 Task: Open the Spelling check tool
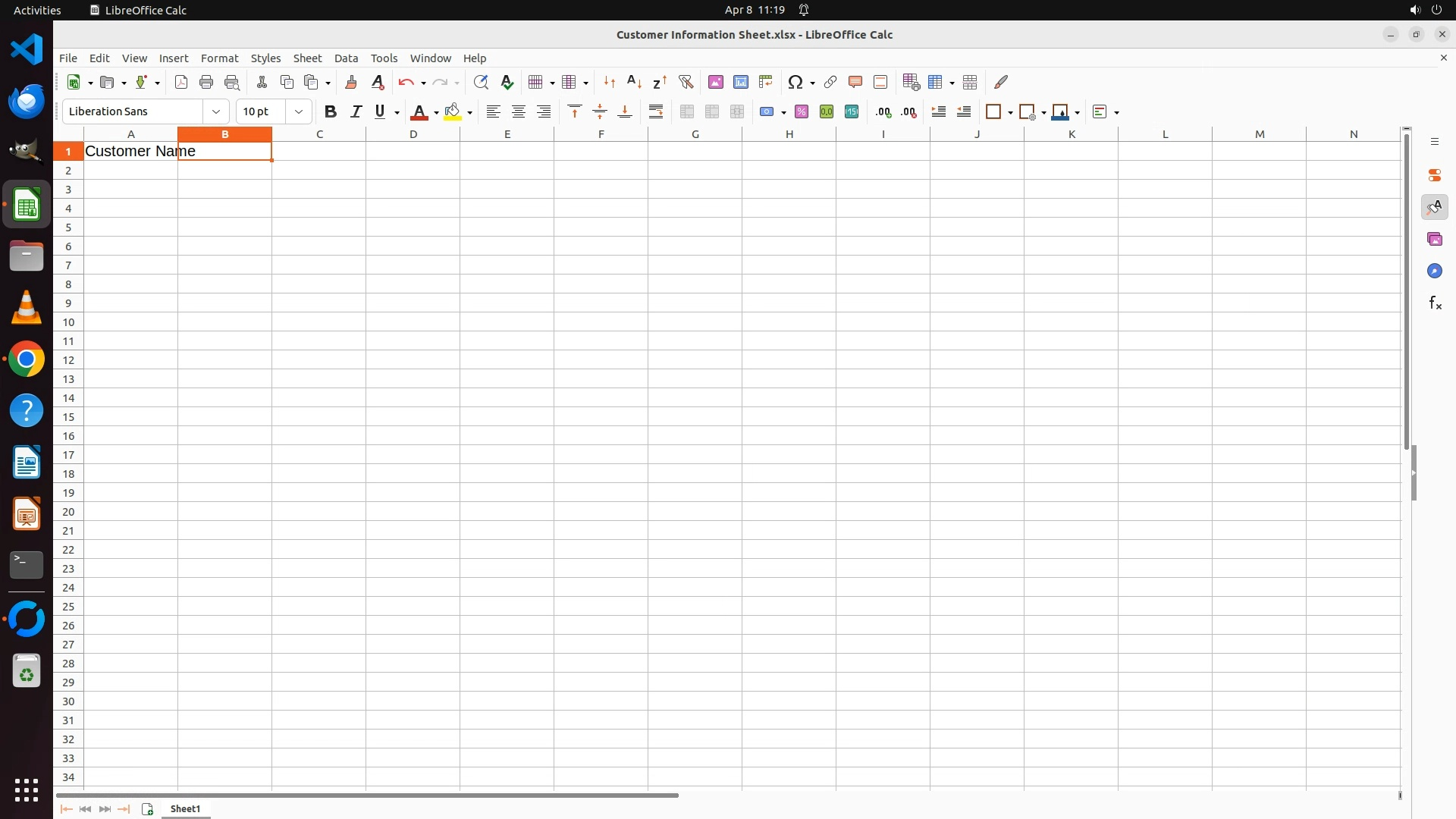tap(507, 82)
